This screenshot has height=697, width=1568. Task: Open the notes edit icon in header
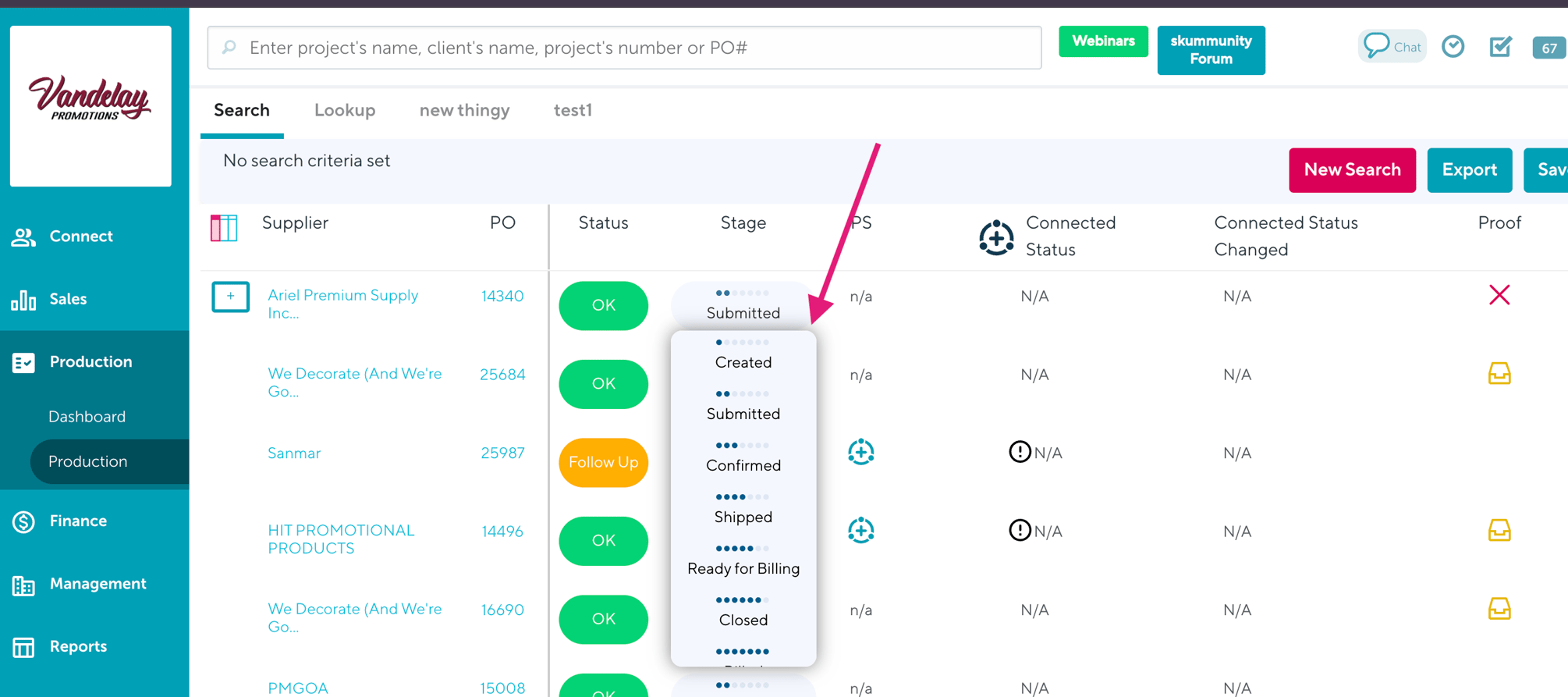click(1500, 47)
